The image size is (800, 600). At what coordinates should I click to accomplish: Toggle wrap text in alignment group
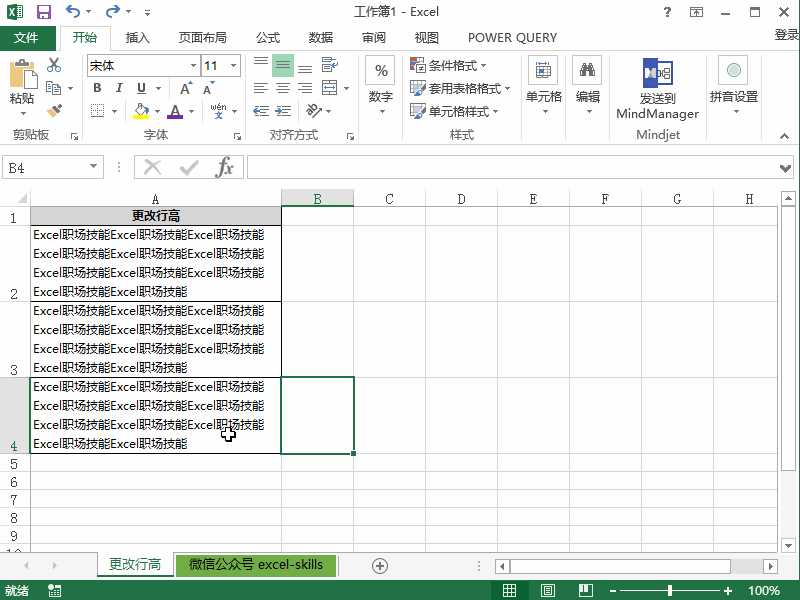pos(329,64)
